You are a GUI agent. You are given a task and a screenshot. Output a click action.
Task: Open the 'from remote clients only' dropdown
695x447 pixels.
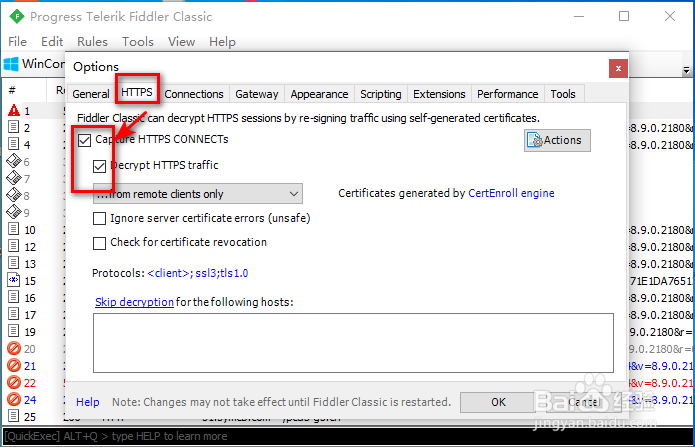[x=198, y=194]
